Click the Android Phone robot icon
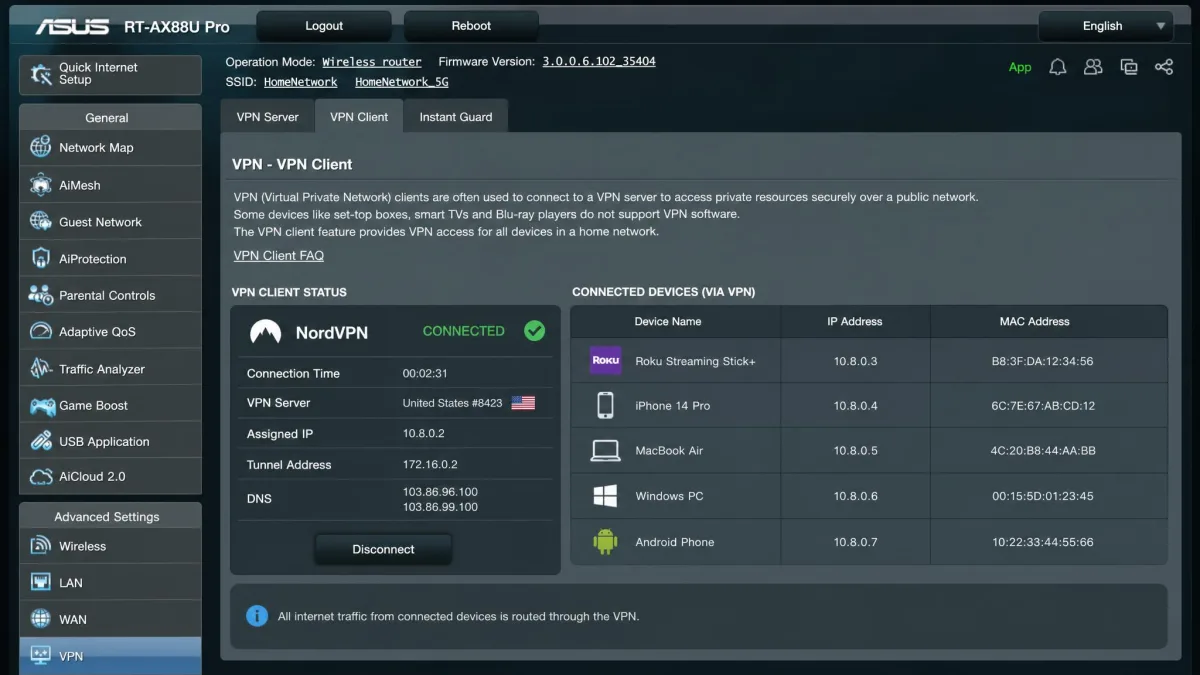1200x675 pixels. [x=605, y=541]
